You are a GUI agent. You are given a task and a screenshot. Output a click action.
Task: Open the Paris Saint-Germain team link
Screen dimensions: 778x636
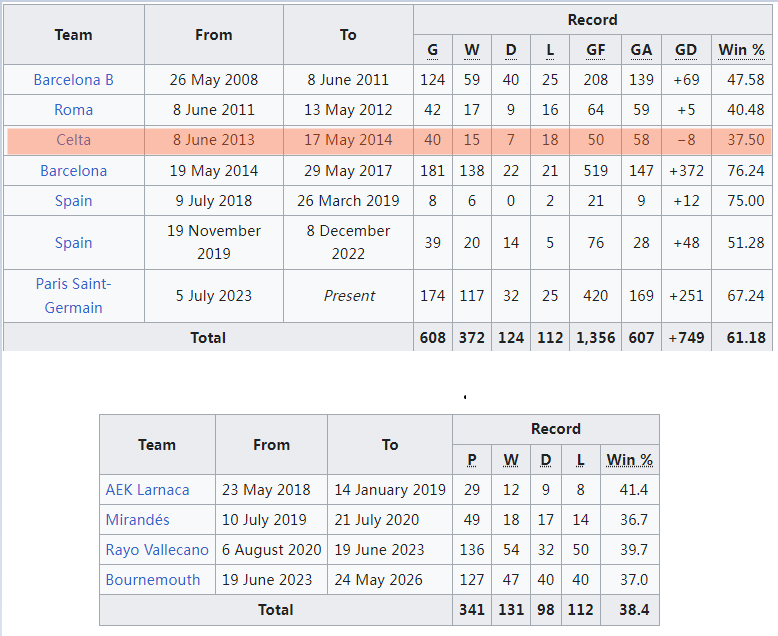pyautogui.click(x=73, y=296)
